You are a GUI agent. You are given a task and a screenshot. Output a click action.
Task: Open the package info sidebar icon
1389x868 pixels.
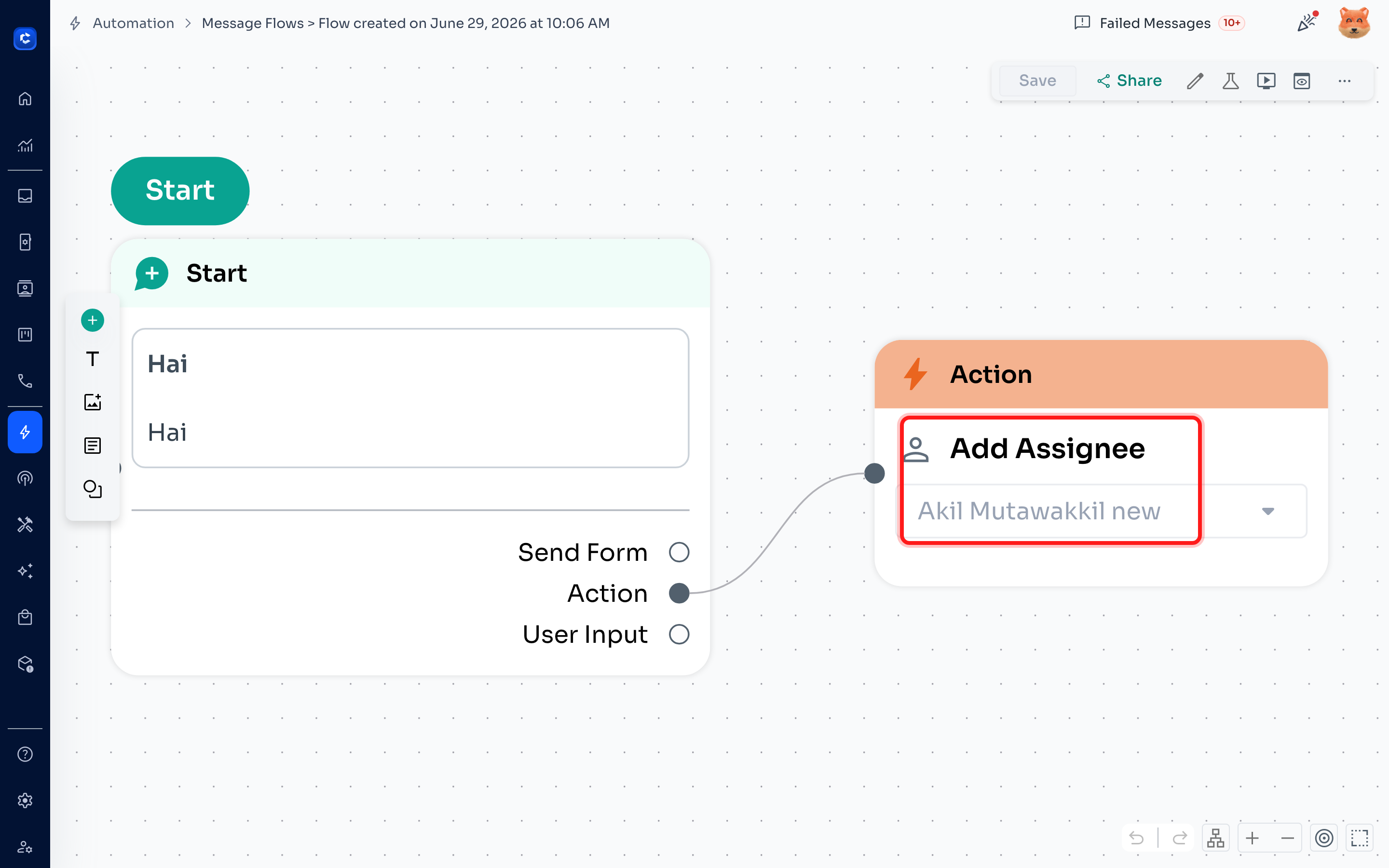pyautogui.click(x=25, y=664)
